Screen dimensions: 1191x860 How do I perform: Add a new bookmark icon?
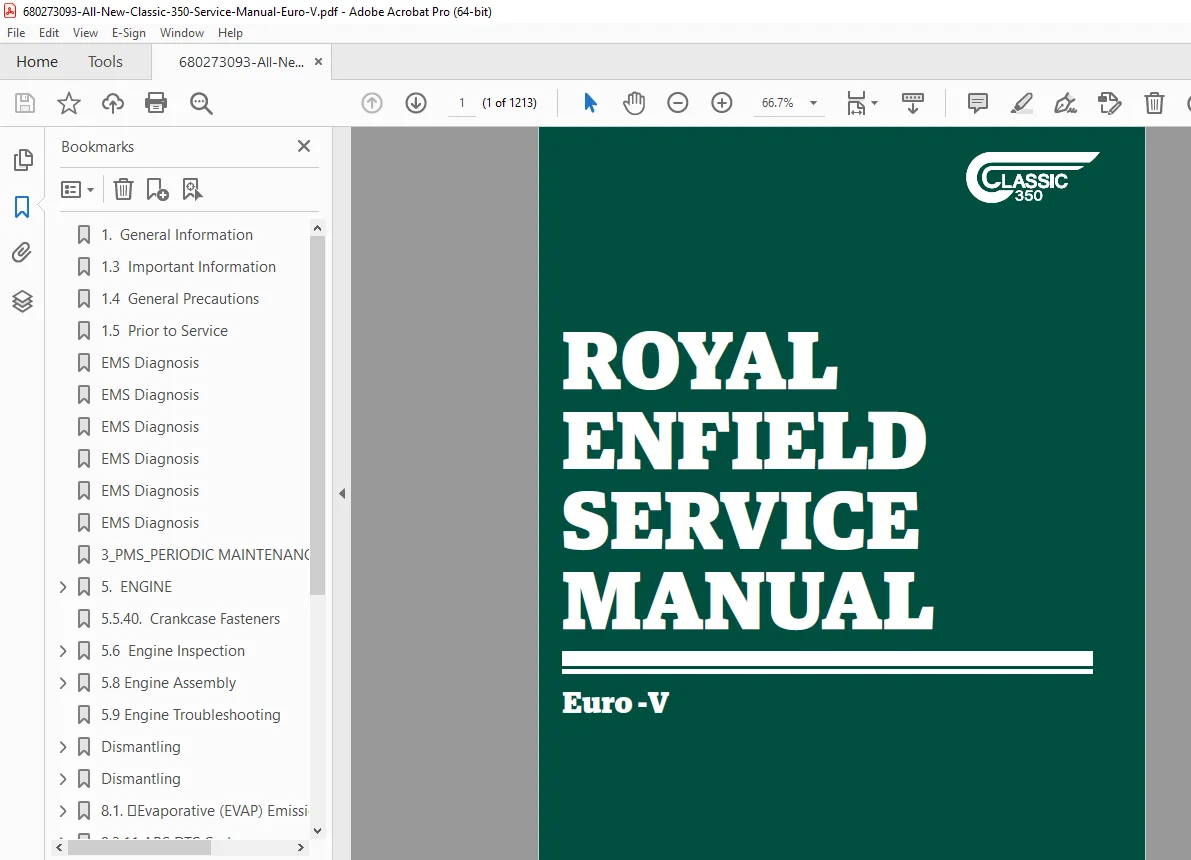tap(157, 189)
